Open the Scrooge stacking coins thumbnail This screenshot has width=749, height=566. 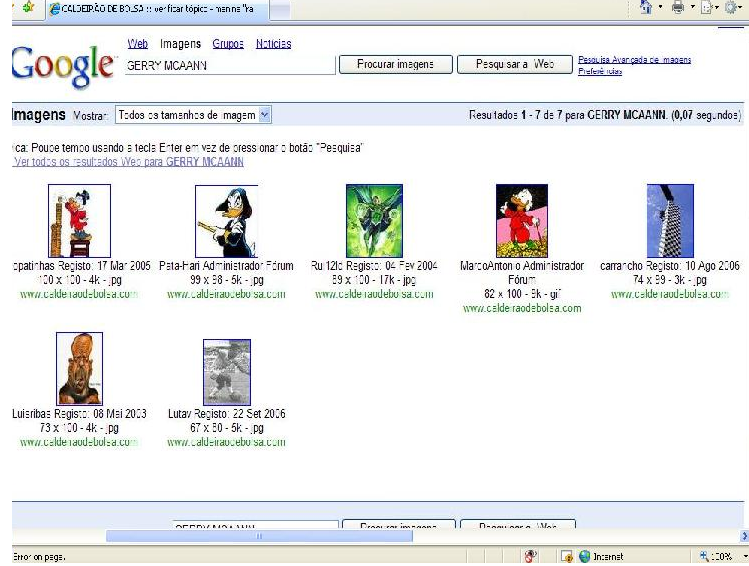pos(79,221)
